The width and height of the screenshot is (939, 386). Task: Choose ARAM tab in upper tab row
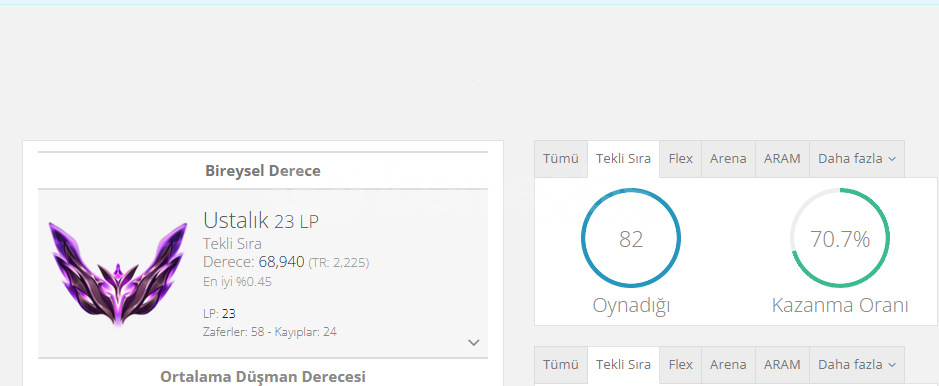tap(782, 159)
